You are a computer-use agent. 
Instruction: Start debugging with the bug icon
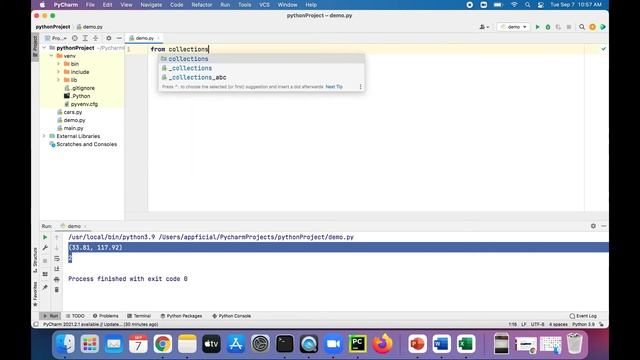point(548,27)
